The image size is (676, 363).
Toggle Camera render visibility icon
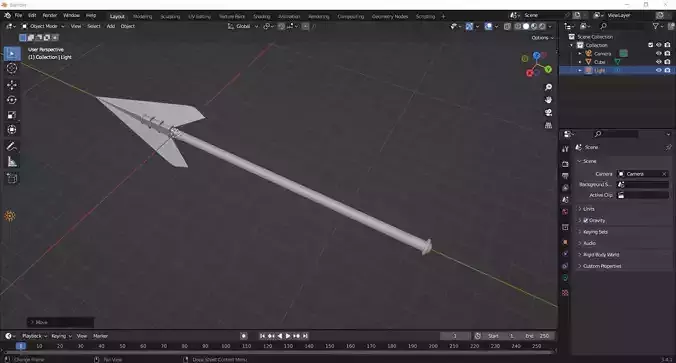pos(667,53)
